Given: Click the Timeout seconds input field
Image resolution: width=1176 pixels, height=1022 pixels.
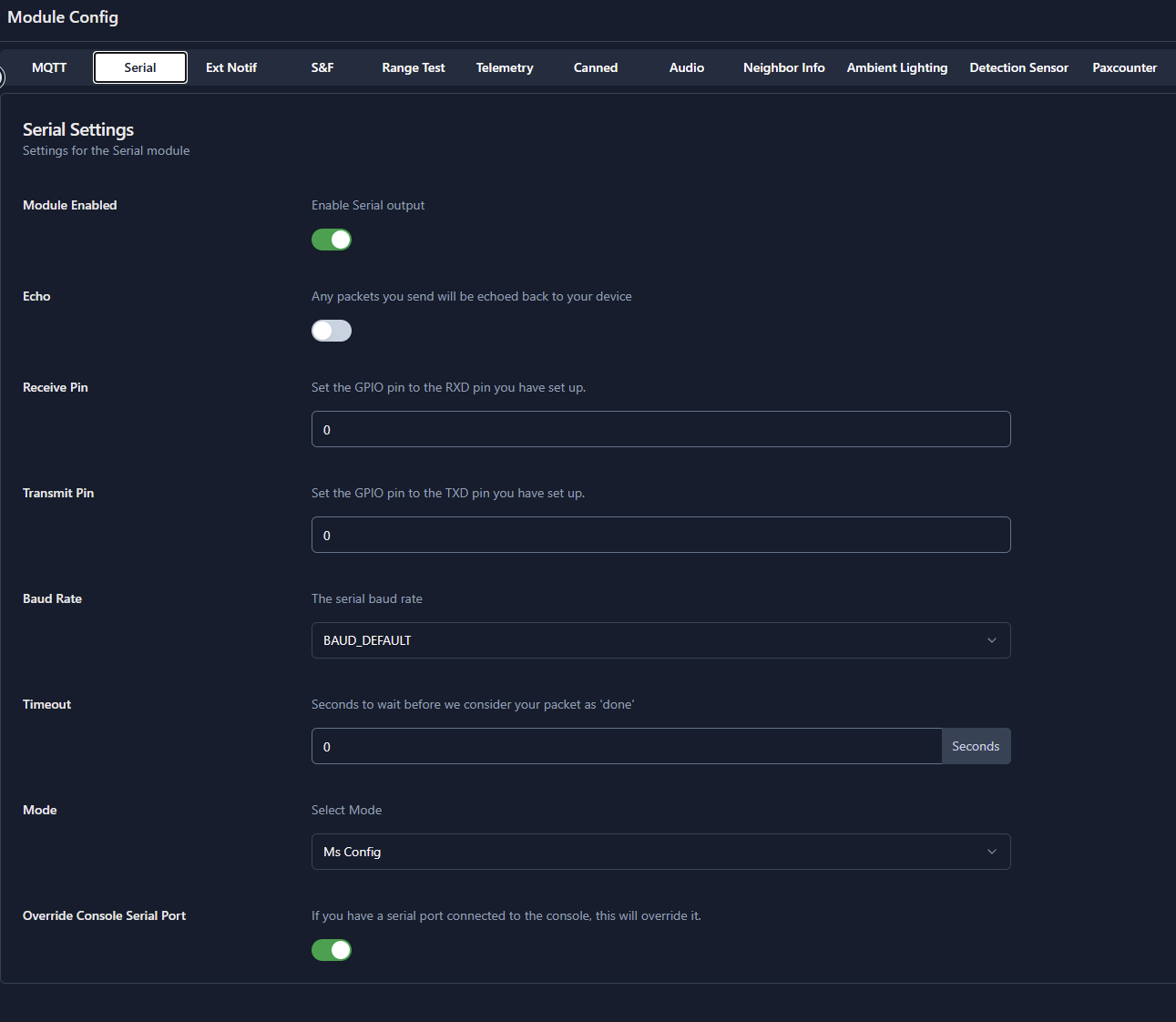Looking at the screenshot, I should coord(627,746).
